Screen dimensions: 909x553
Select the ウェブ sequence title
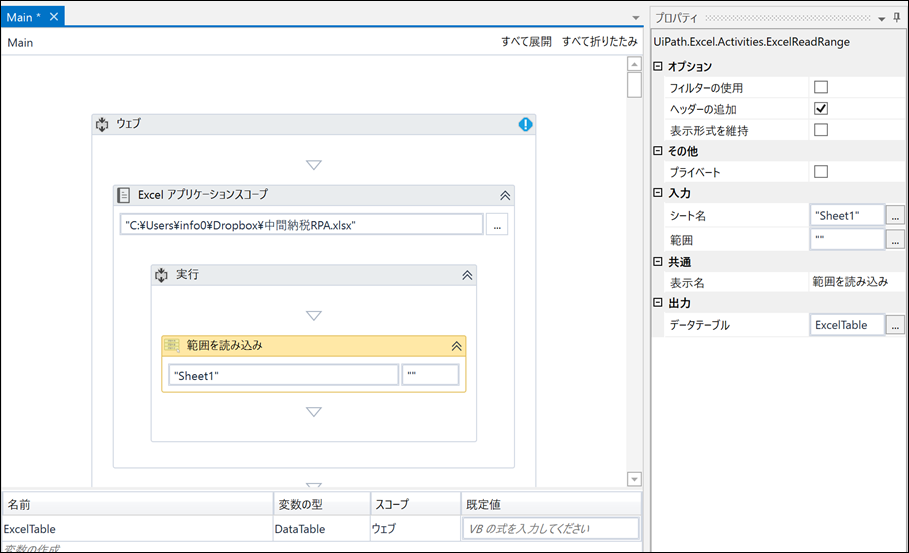click(x=128, y=123)
